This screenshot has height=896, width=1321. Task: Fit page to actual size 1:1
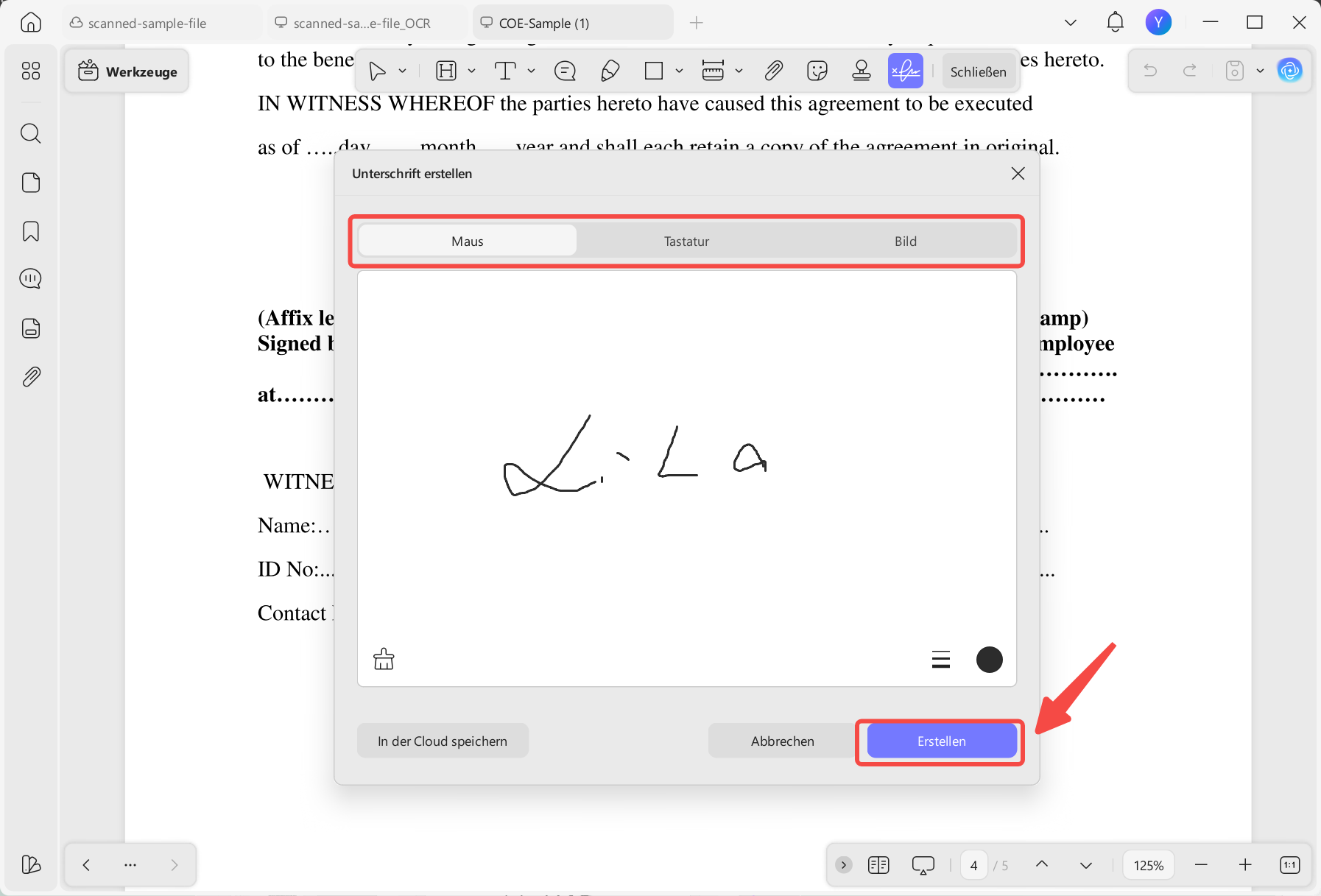coord(1290,865)
